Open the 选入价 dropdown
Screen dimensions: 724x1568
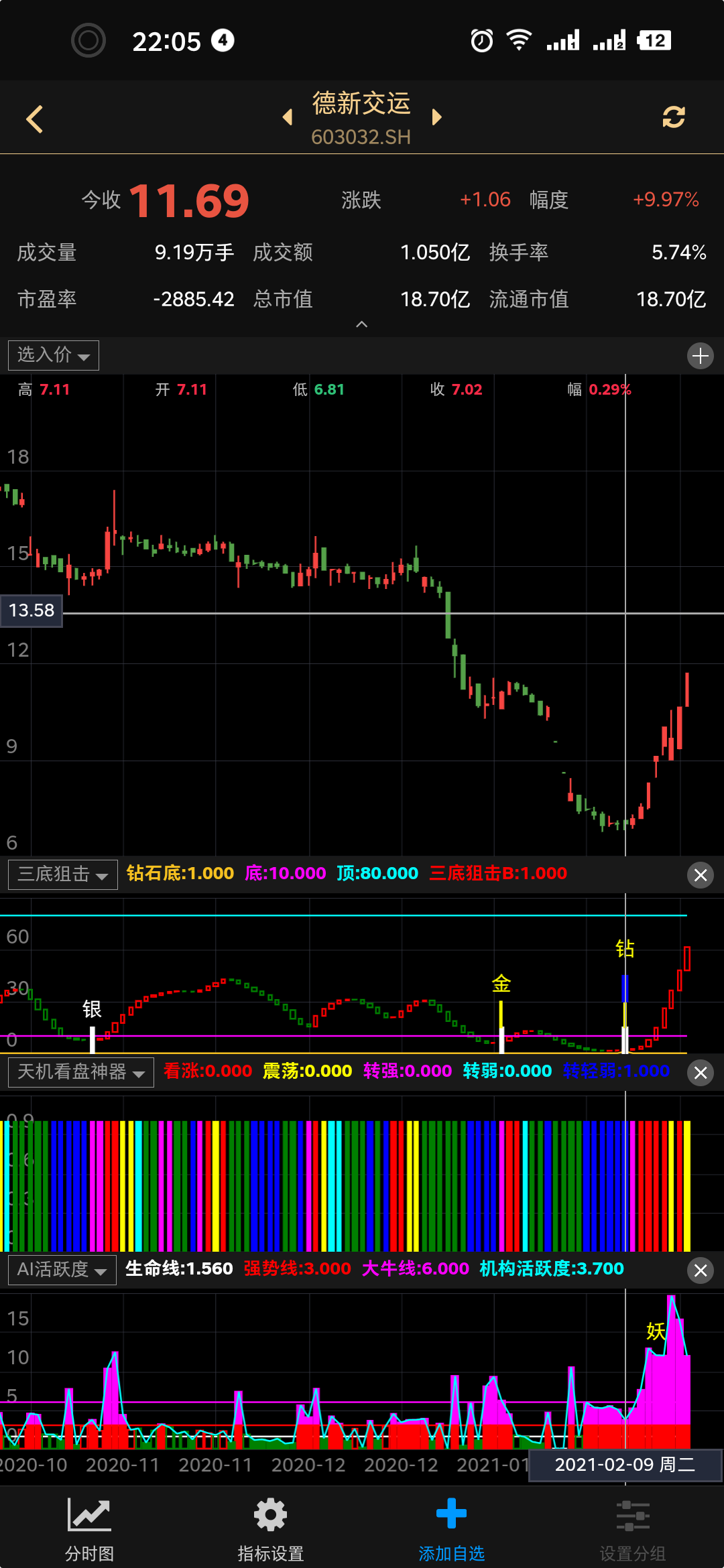54,355
